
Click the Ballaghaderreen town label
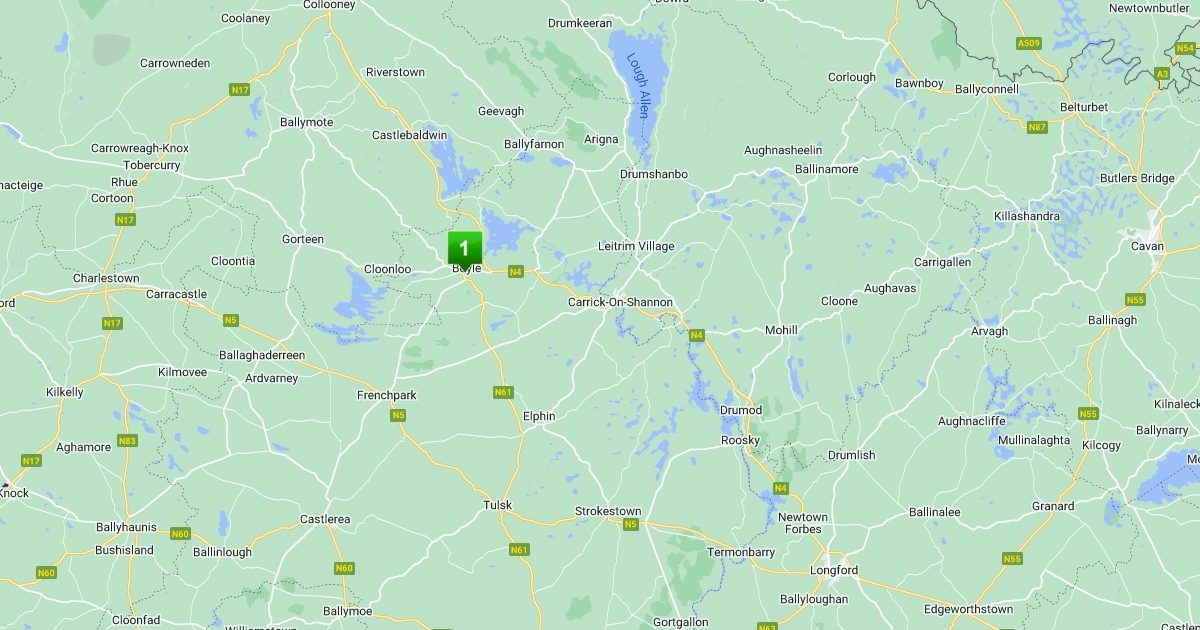pos(262,355)
